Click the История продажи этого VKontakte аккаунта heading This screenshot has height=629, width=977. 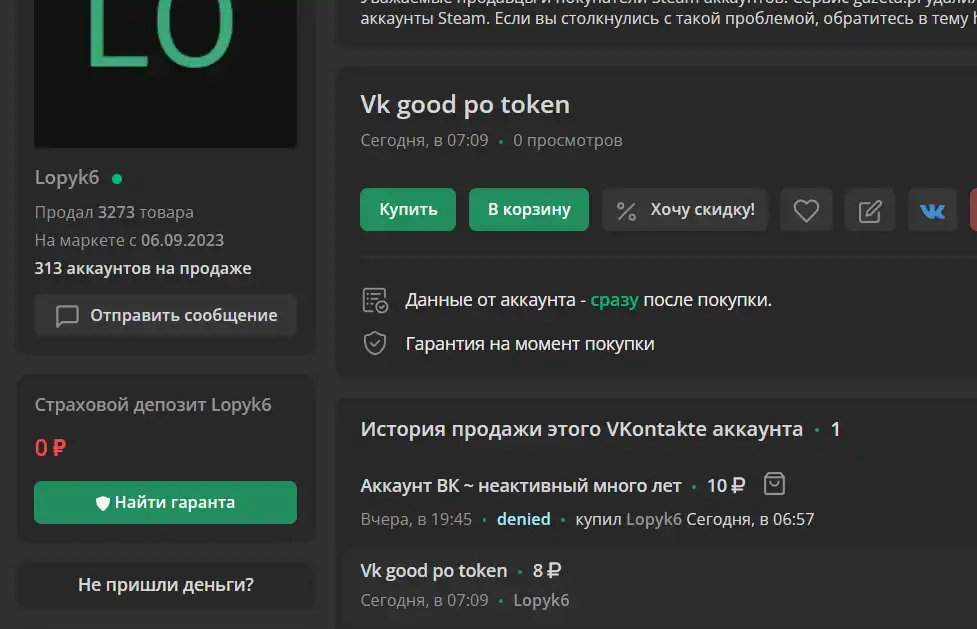pos(581,430)
